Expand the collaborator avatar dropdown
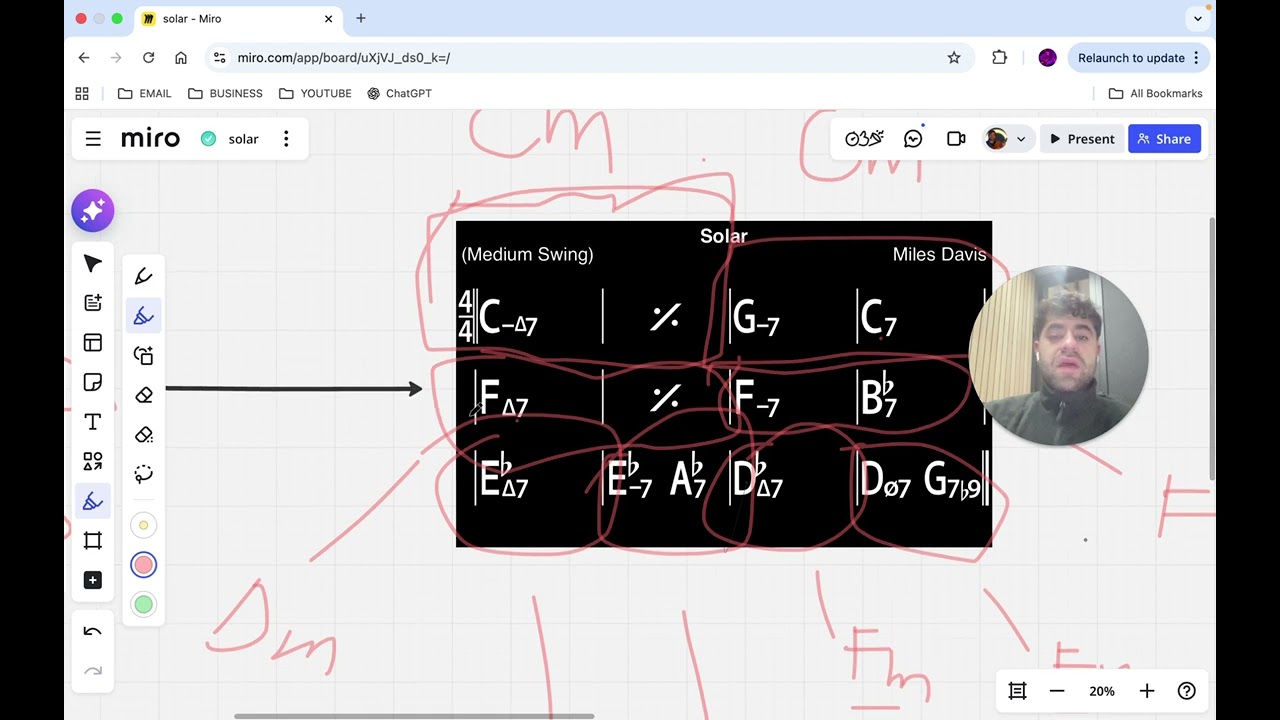The image size is (1280, 720). click(x=1021, y=139)
